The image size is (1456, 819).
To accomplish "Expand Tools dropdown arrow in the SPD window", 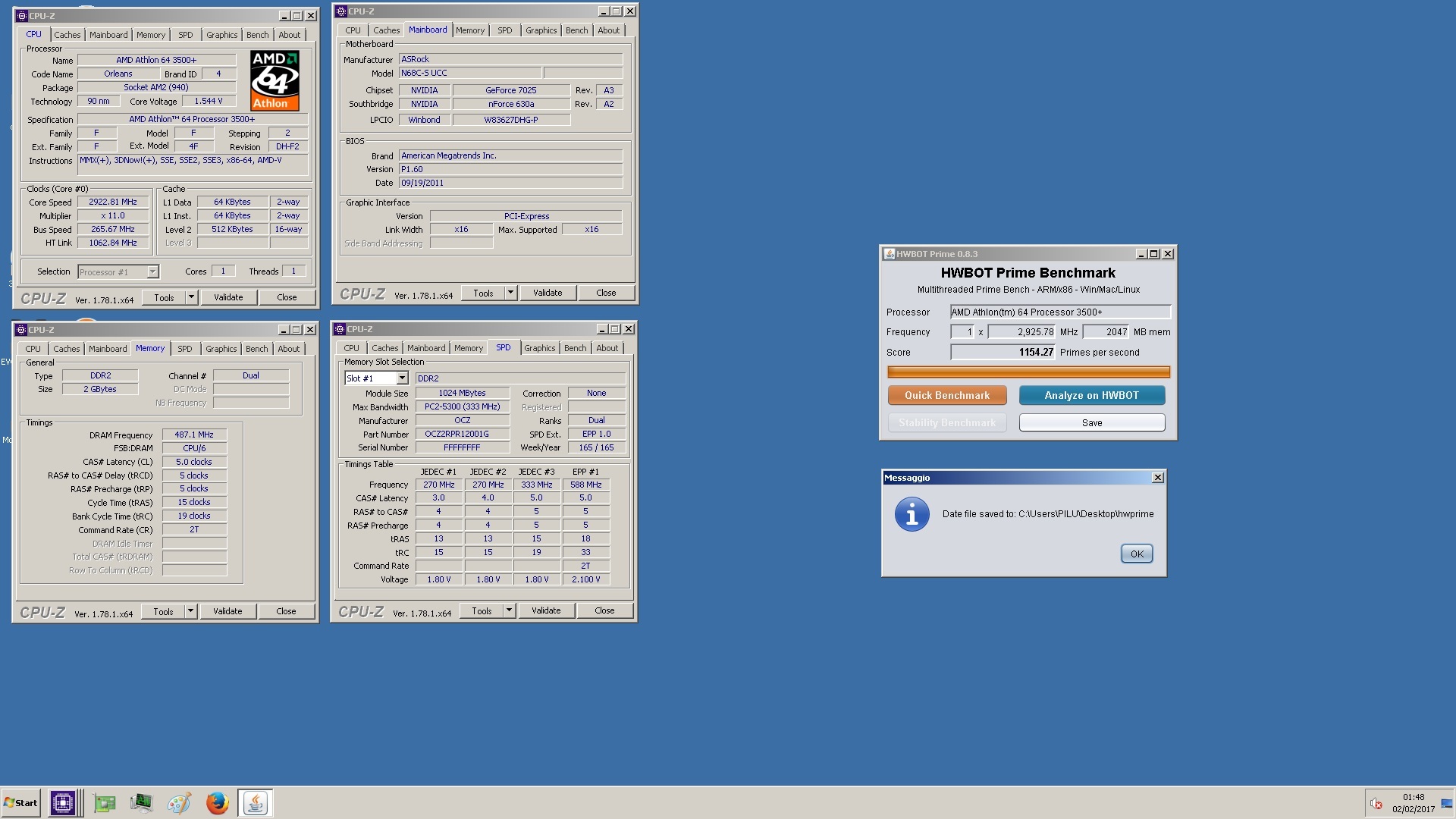I will coord(509,610).
